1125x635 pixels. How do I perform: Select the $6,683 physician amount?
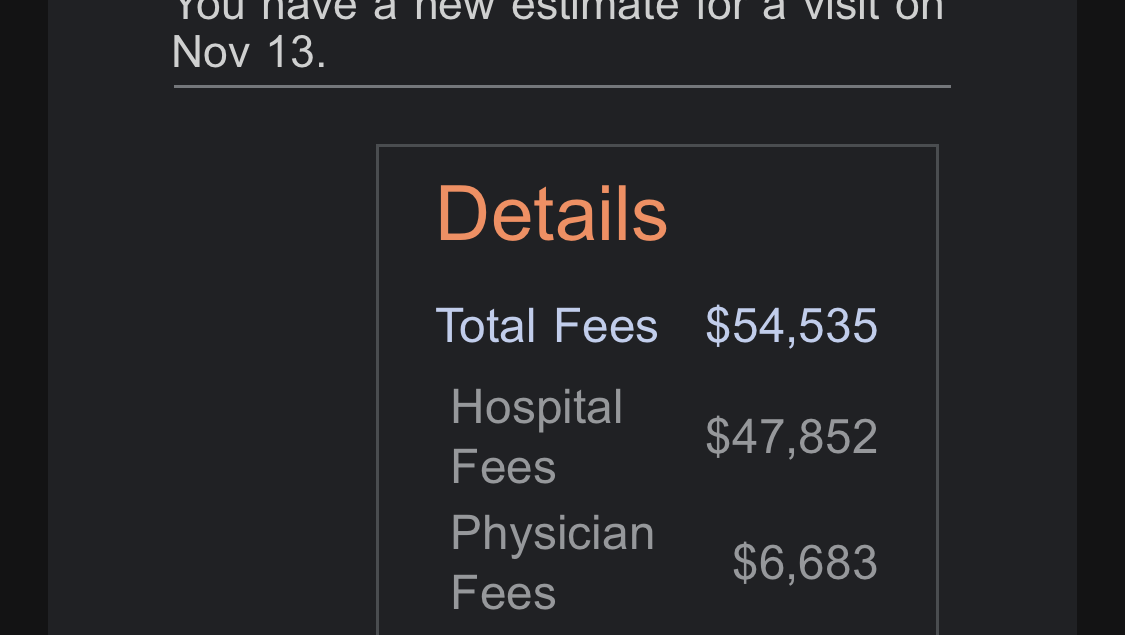(x=805, y=563)
